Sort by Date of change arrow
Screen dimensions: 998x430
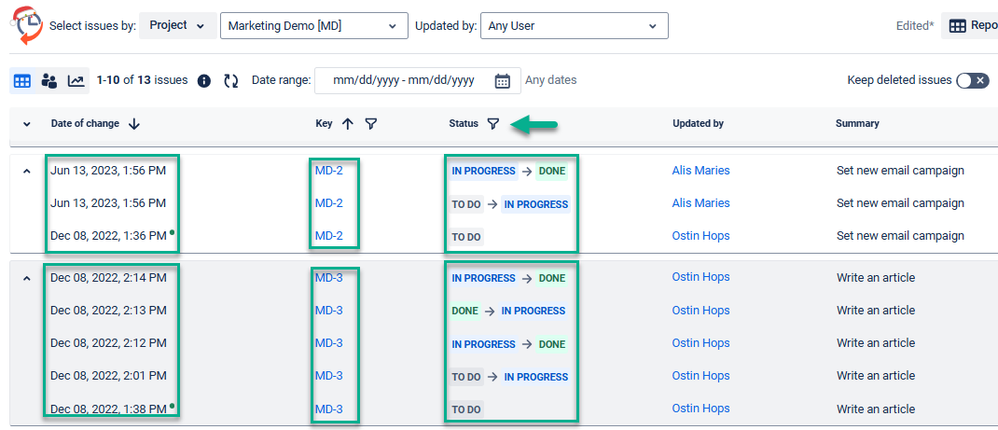[x=134, y=124]
